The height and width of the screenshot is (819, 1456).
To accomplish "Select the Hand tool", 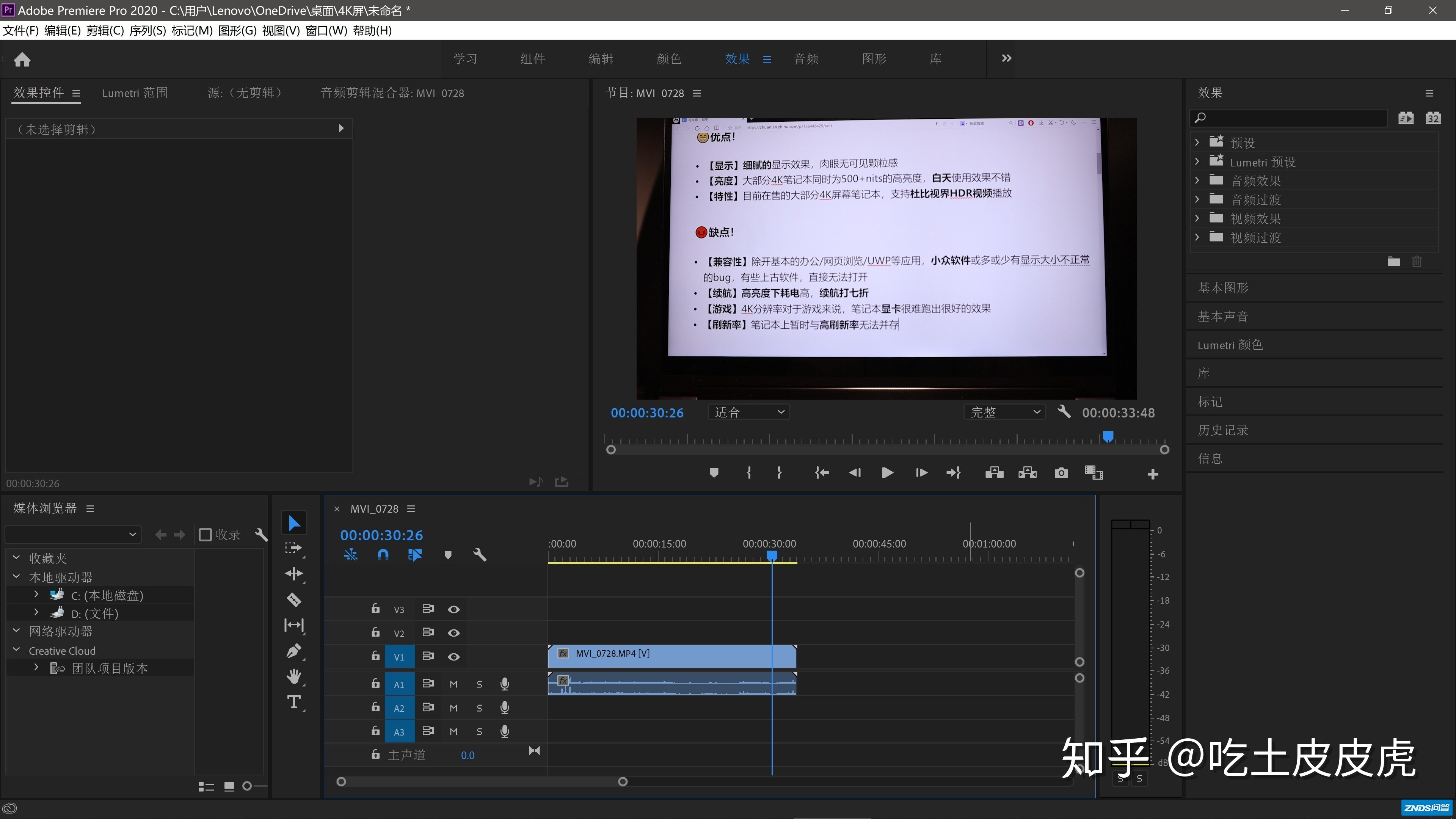I will pyautogui.click(x=293, y=676).
